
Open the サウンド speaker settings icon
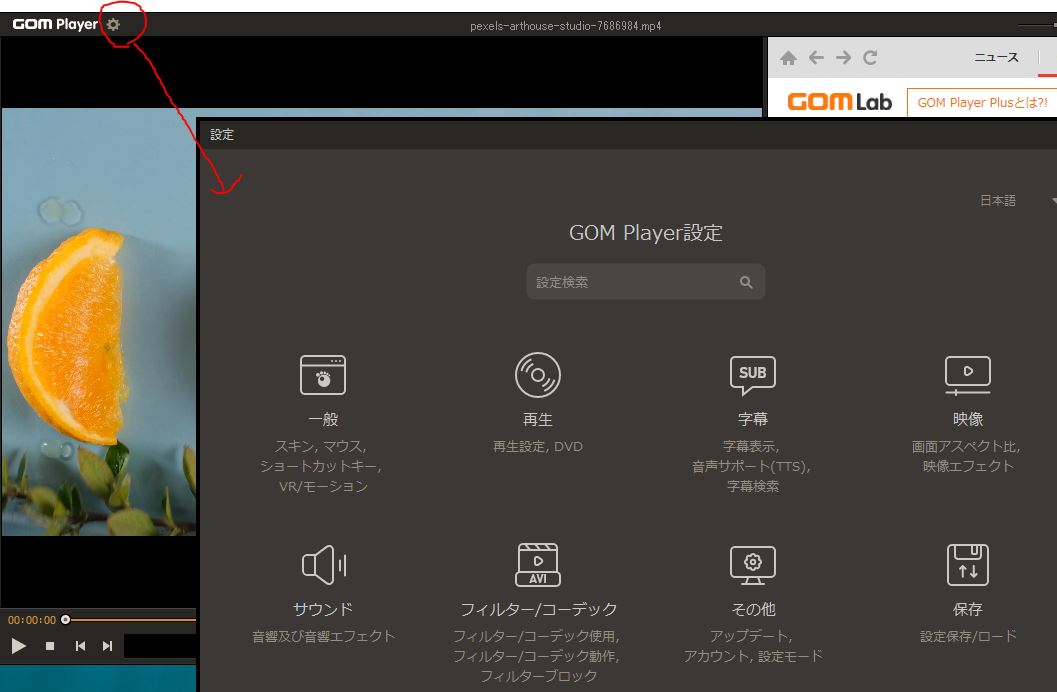[324, 565]
